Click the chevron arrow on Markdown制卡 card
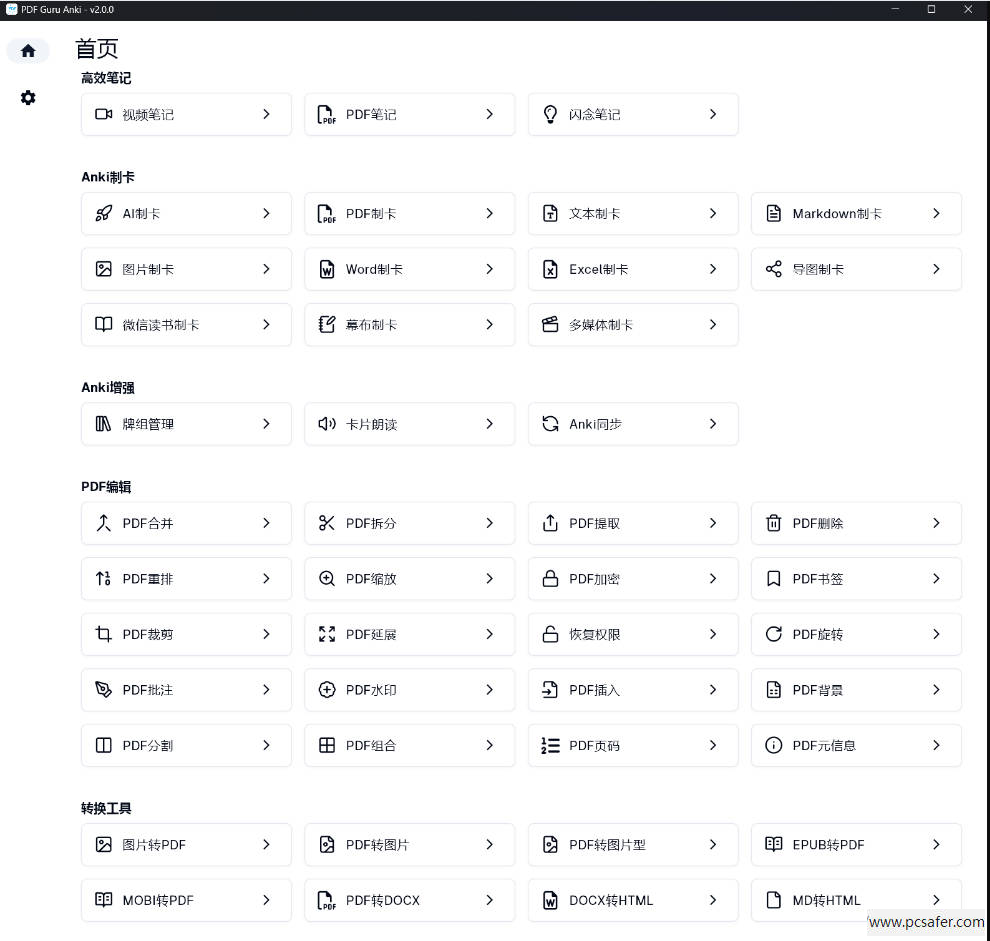990x941 pixels. click(x=936, y=213)
